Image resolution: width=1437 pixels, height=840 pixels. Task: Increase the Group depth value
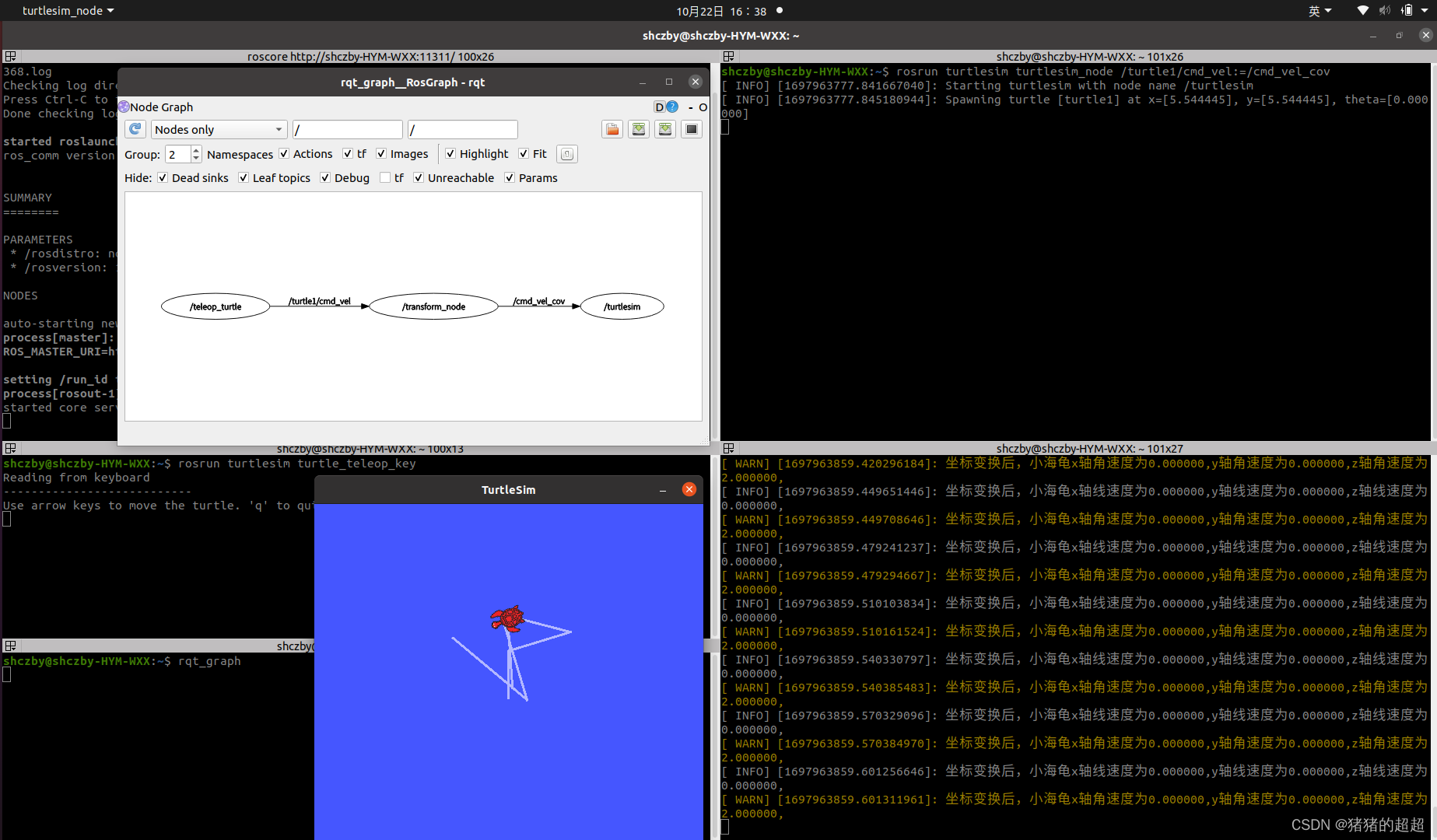tap(196, 149)
